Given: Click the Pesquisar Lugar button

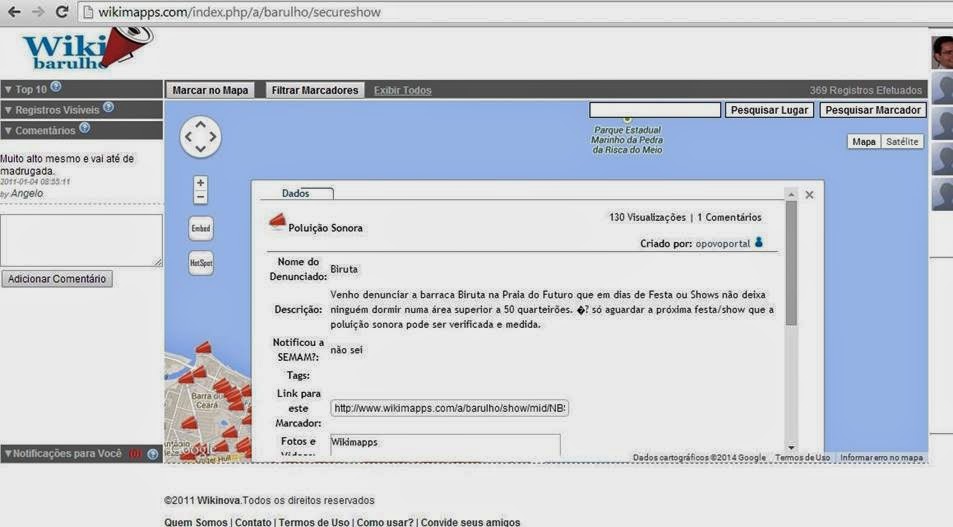Looking at the screenshot, I should [x=769, y=110].
